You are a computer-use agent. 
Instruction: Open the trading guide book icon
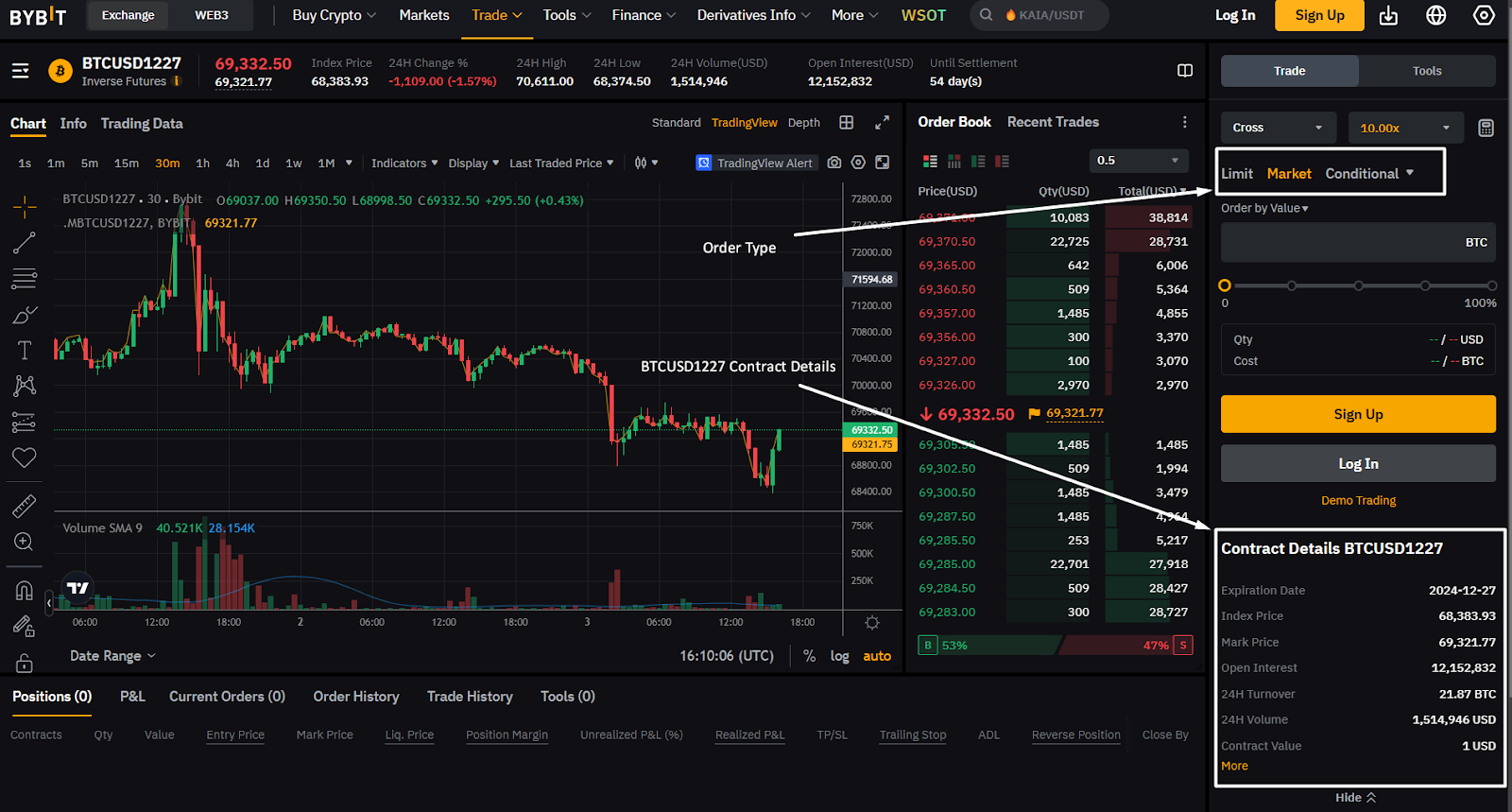pos(1185,71)
